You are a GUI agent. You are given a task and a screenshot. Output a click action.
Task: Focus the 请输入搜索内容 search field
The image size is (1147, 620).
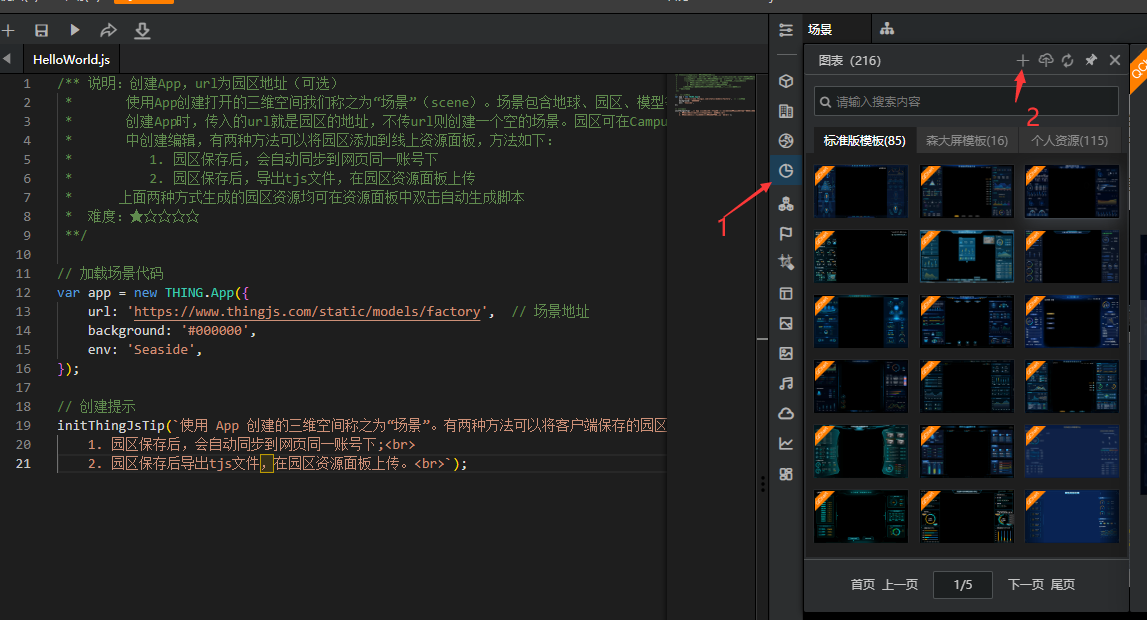(966, 102)
